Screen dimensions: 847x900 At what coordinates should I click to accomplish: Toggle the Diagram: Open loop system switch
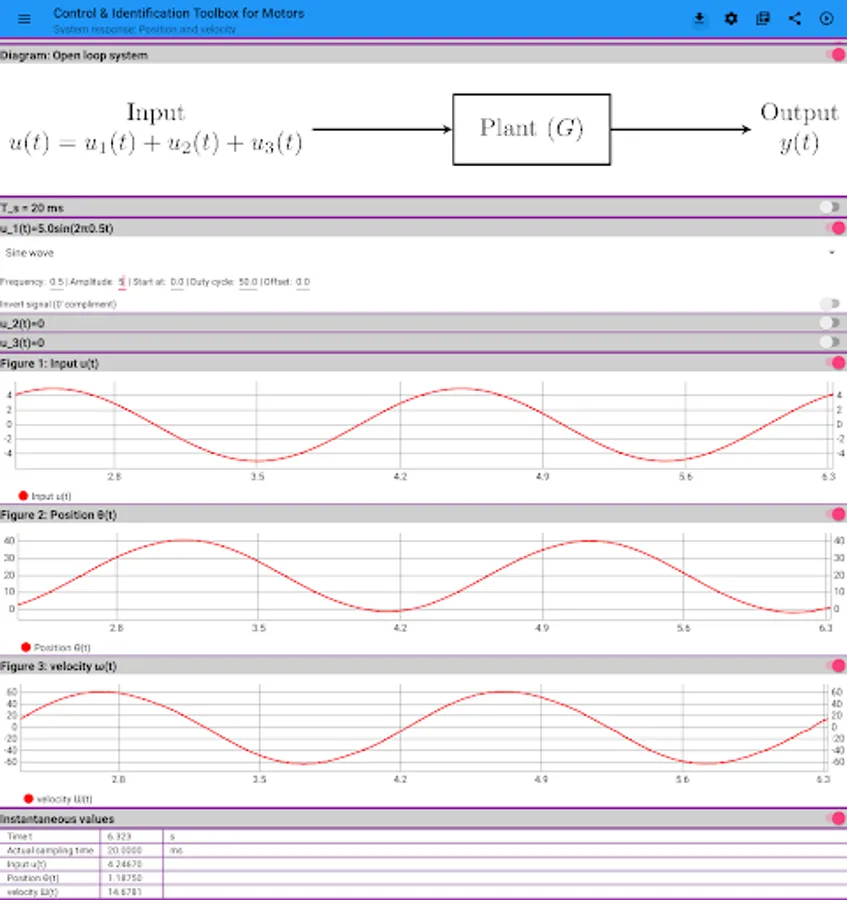pos(834,55)
